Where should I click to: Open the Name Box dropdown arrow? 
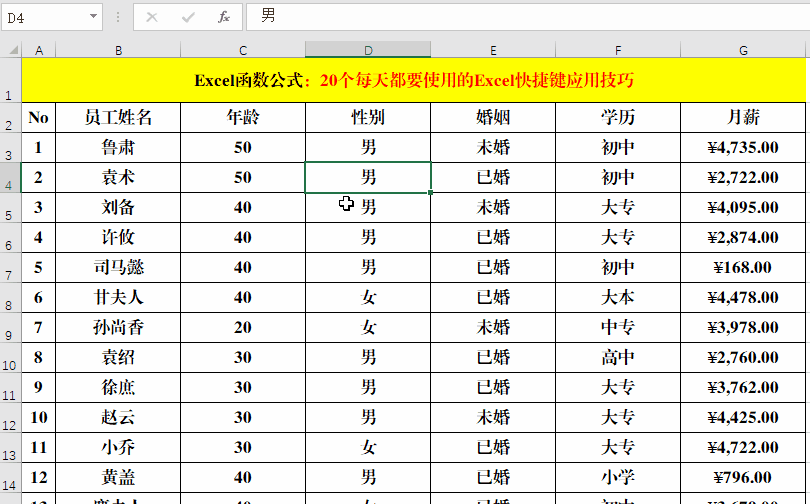point(94,17)
